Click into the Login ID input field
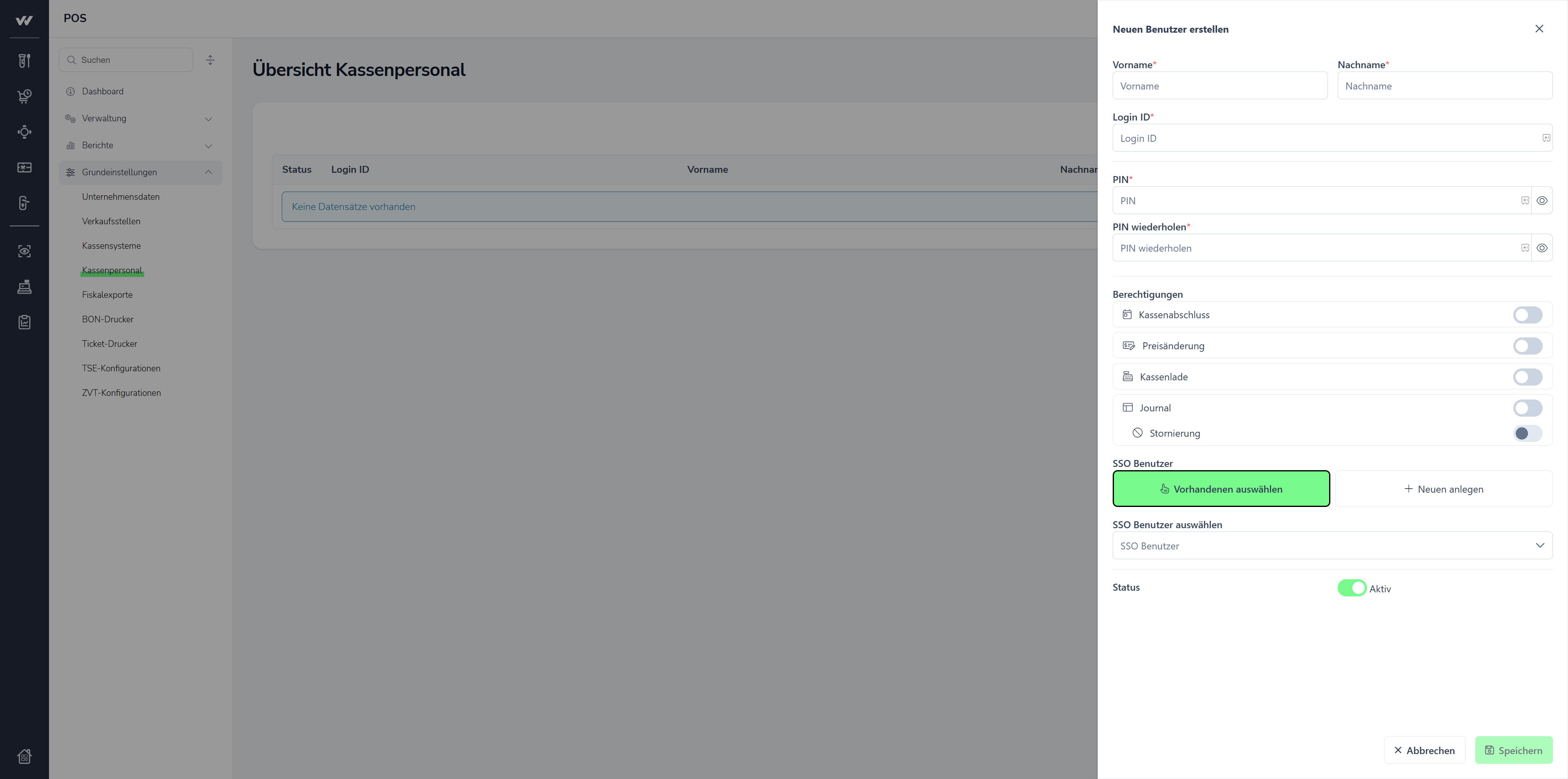Viewport: 1568px width, 779px height. coord(1327,138)
